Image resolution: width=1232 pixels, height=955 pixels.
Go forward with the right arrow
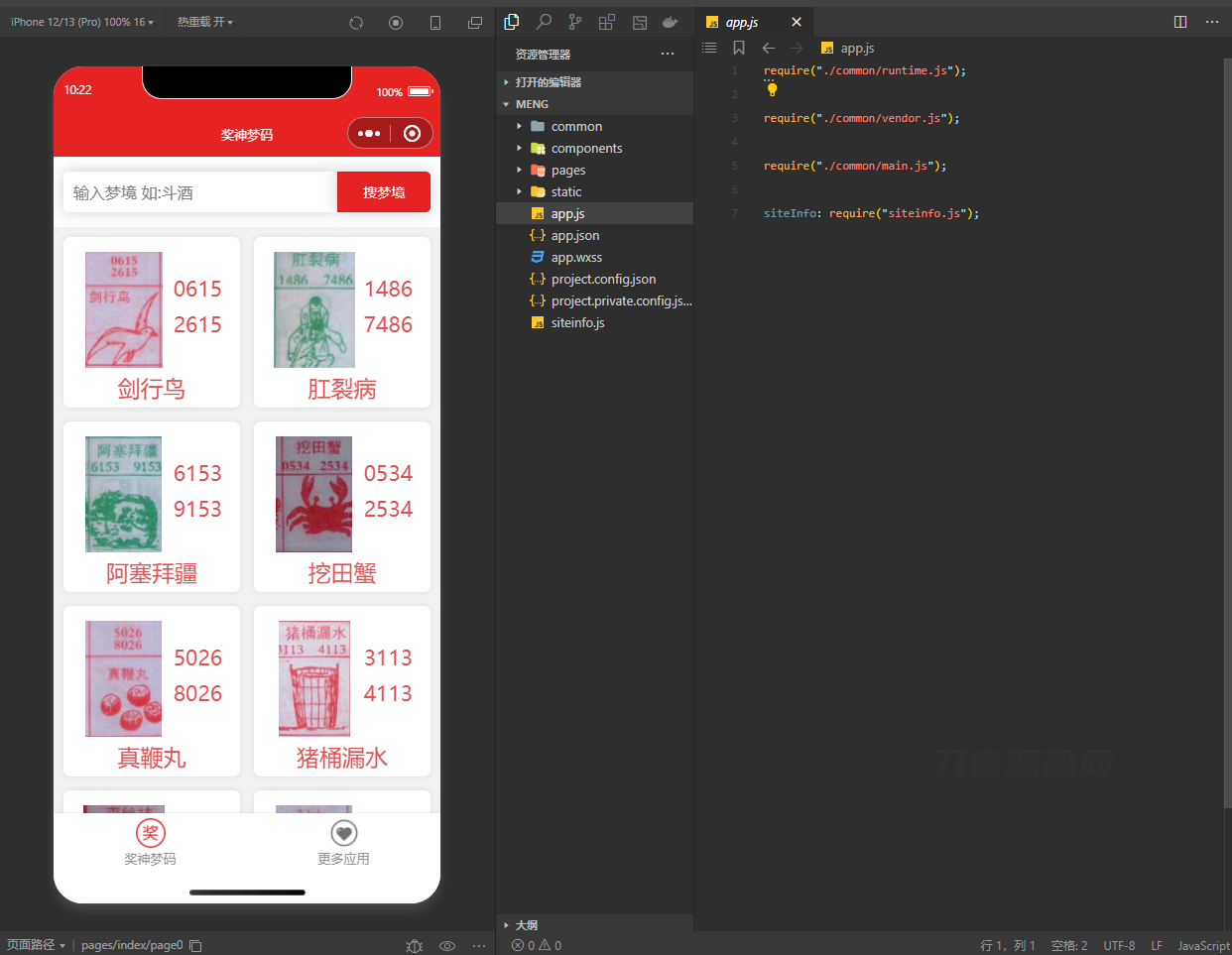point(797,48)
